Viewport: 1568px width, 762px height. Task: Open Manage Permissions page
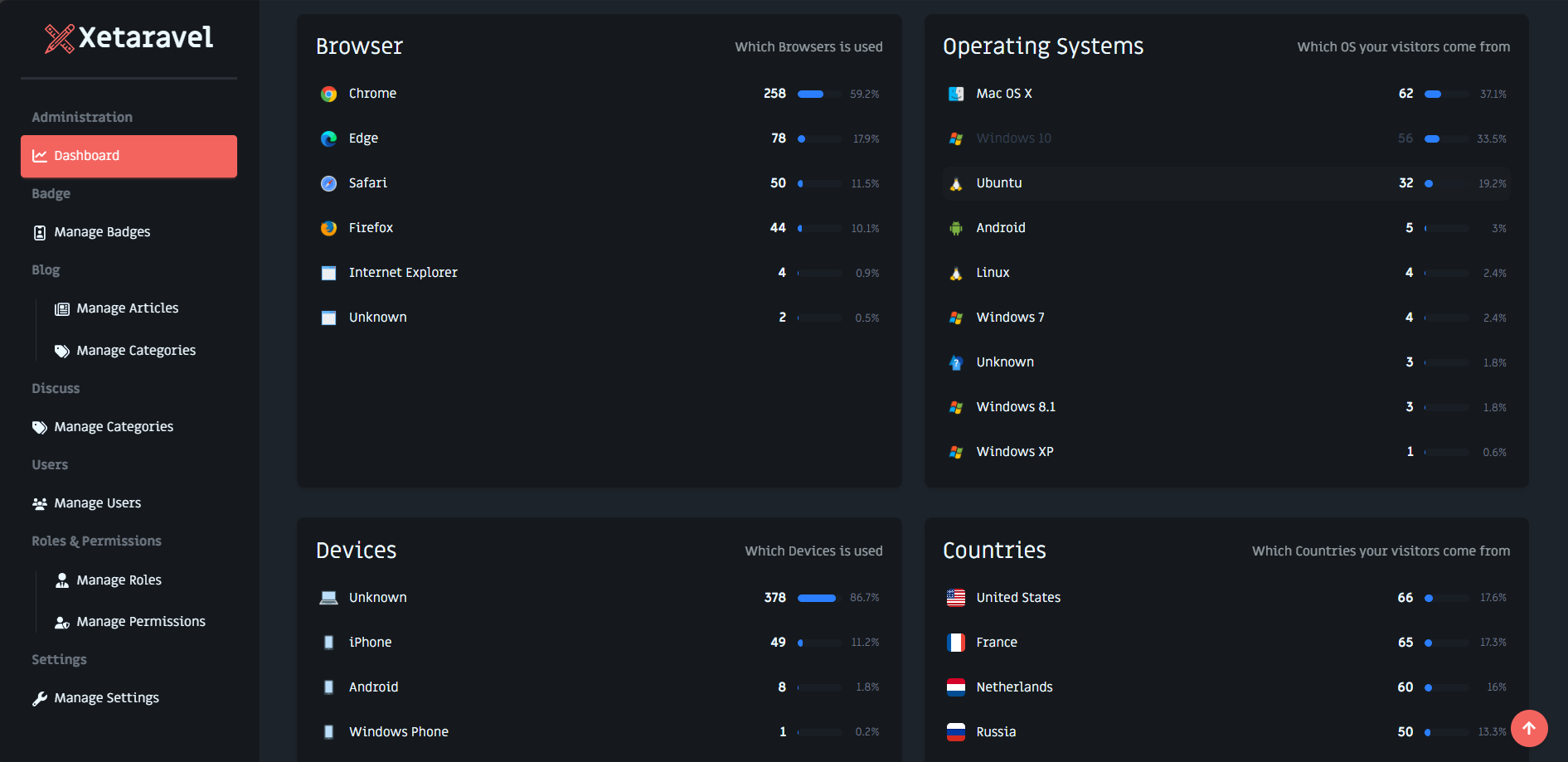pyautogui.click(x=141, y=621)
